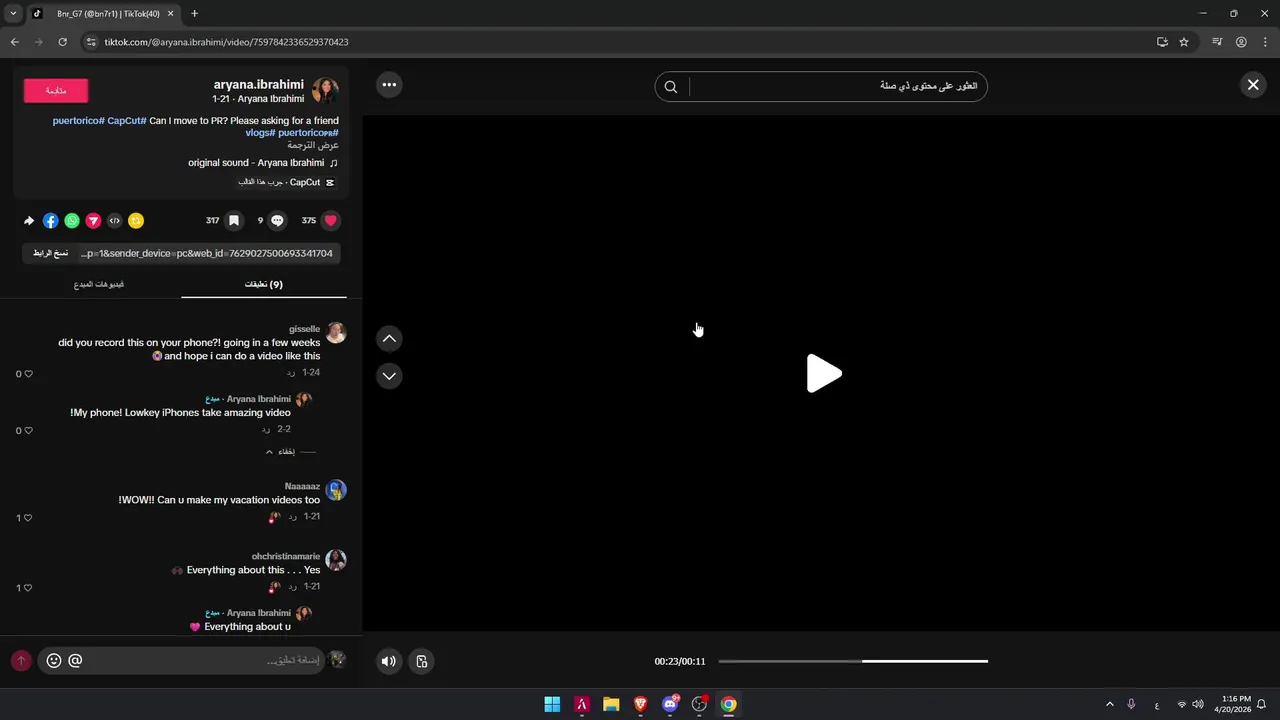Viewport: 1280px width, 720px height.
Task: Click the ohchristinamarie username
Action: click(x=286, y=556)
